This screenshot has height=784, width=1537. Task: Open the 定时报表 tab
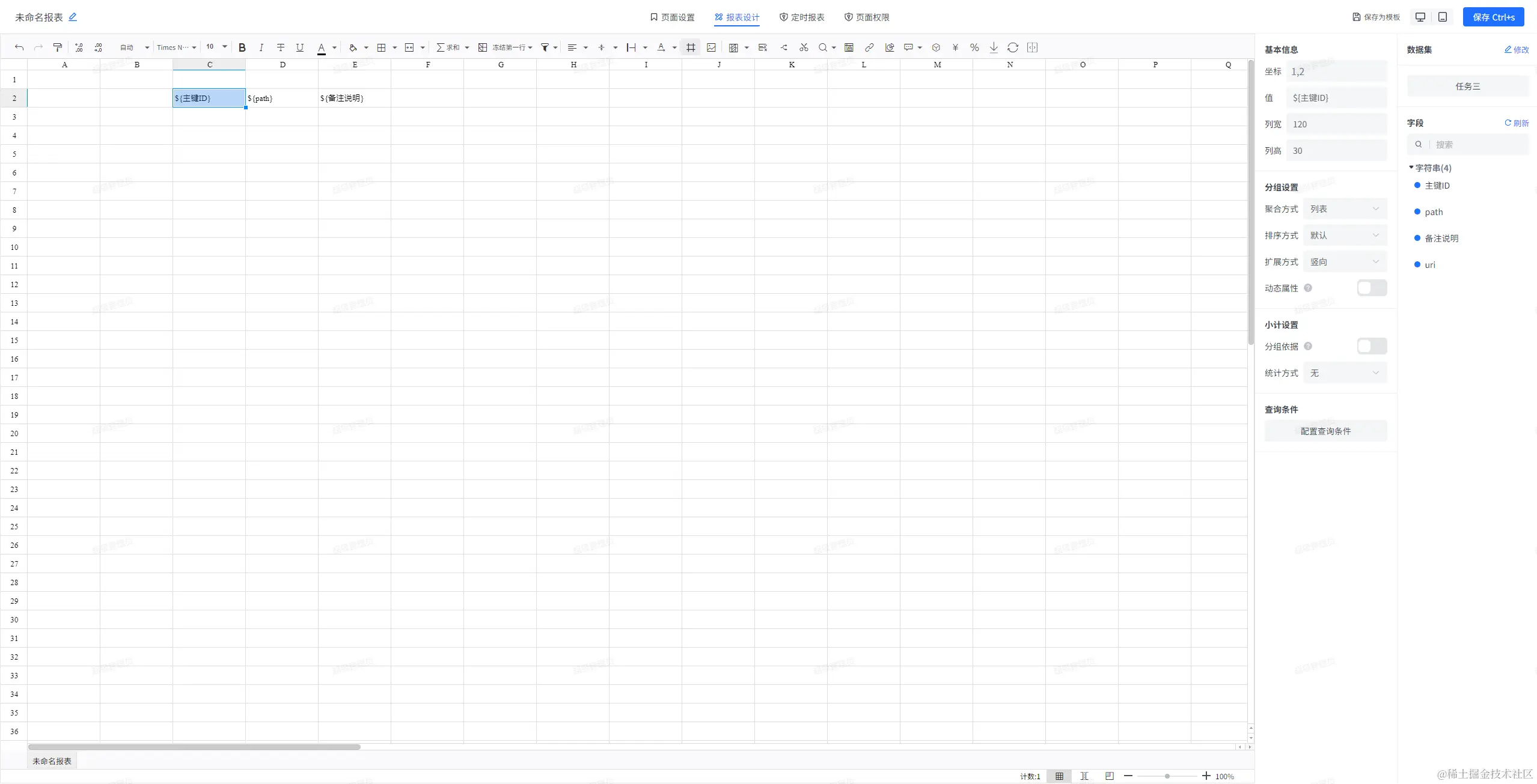pos(802,17)
